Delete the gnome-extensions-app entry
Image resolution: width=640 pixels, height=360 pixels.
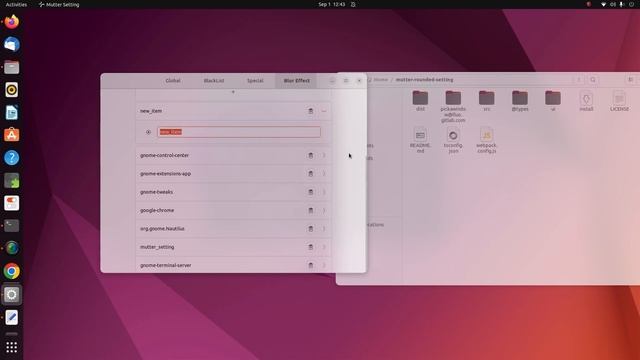point(311,174)
